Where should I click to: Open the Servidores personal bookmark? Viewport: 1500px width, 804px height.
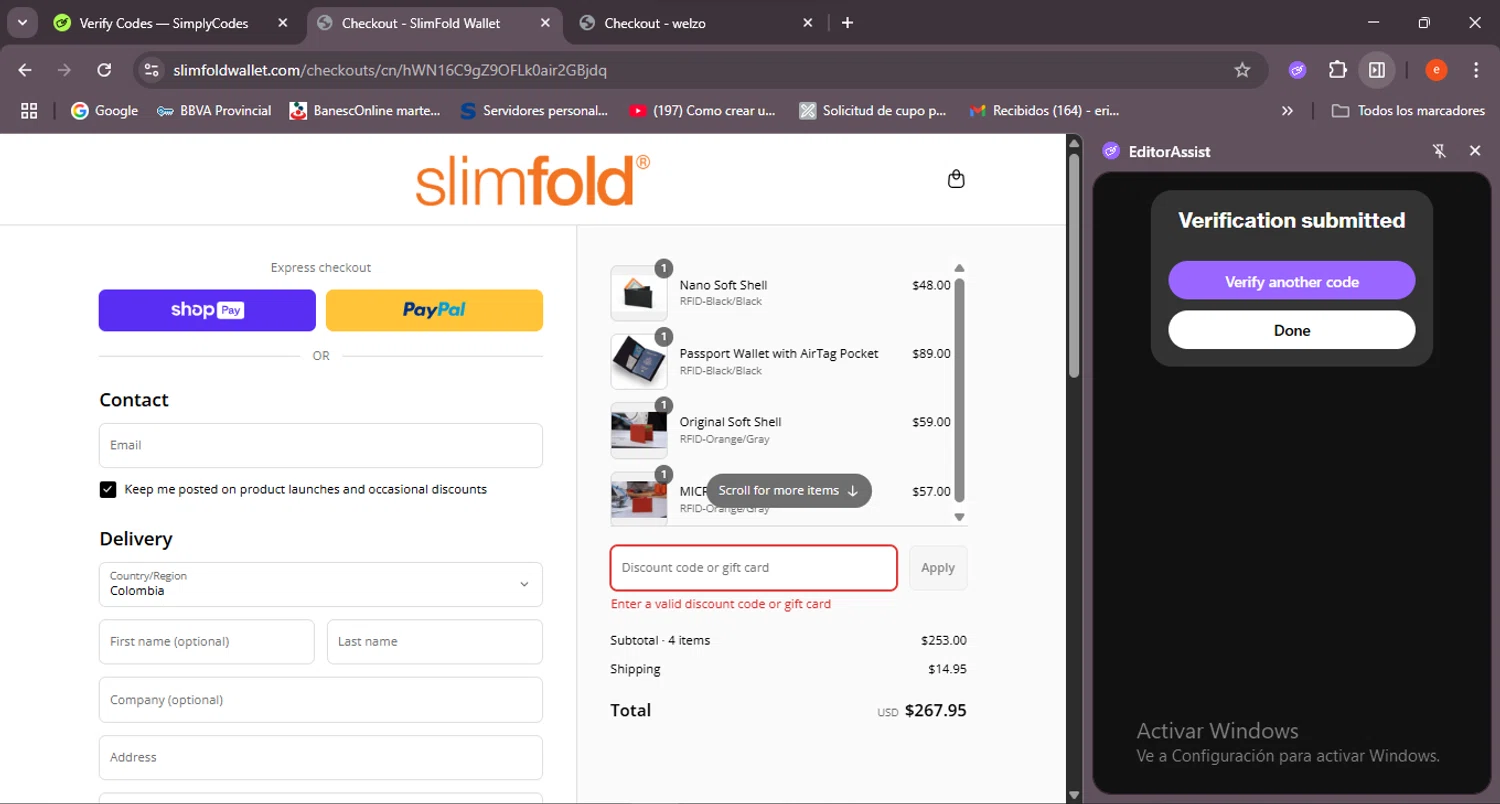[x=534, y=111]
